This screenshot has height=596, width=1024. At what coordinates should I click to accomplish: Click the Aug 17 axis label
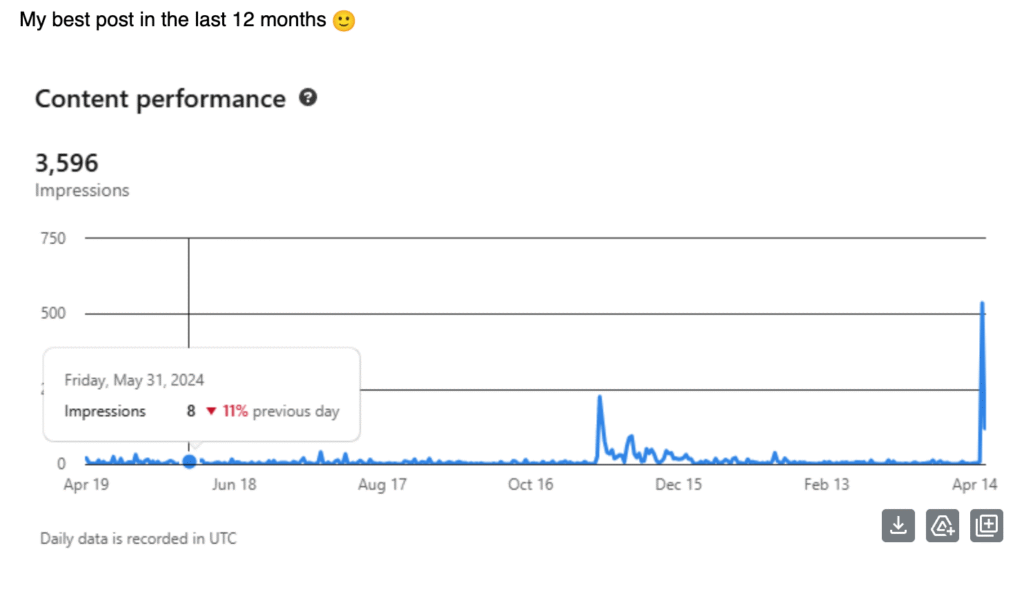(382, 485)
